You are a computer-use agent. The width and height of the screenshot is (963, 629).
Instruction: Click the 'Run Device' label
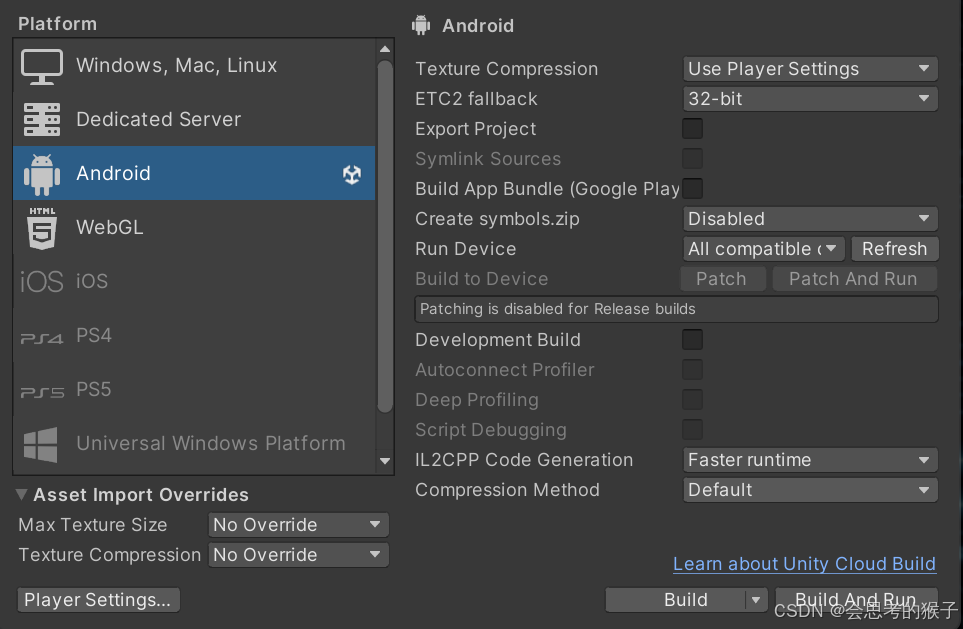466,249
